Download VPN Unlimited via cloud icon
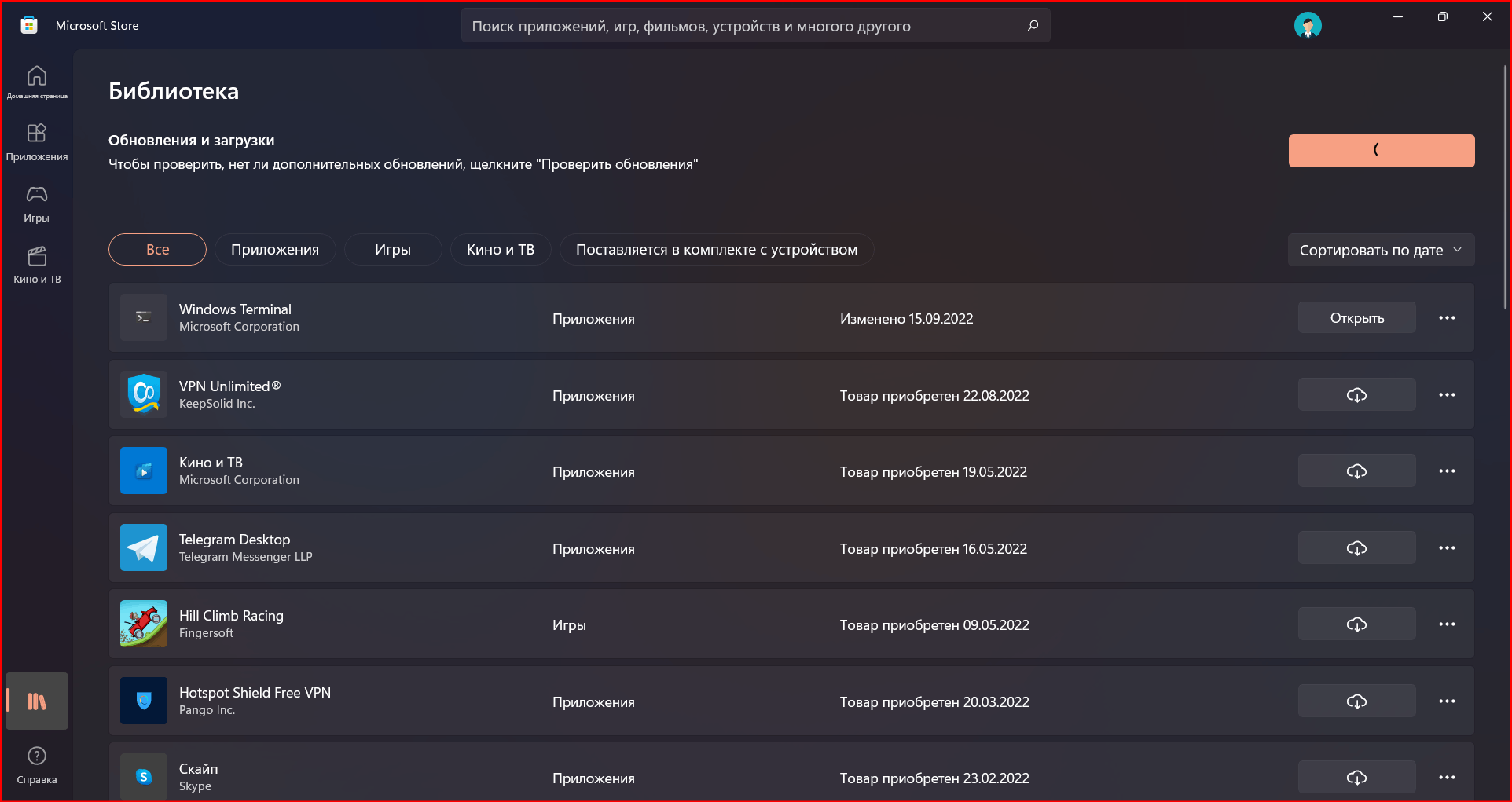 [1356, 394]
